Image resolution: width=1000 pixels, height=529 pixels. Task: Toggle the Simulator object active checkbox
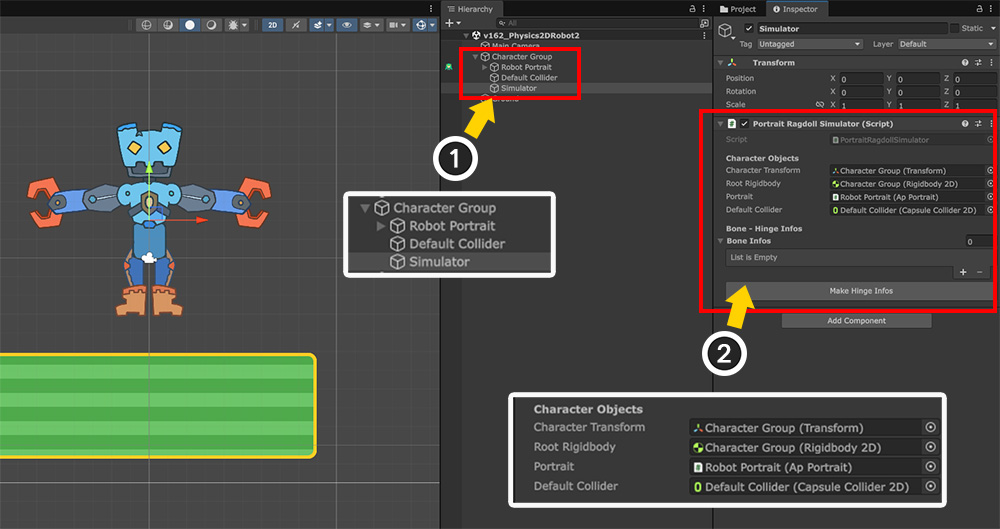[x=750, y=29]
